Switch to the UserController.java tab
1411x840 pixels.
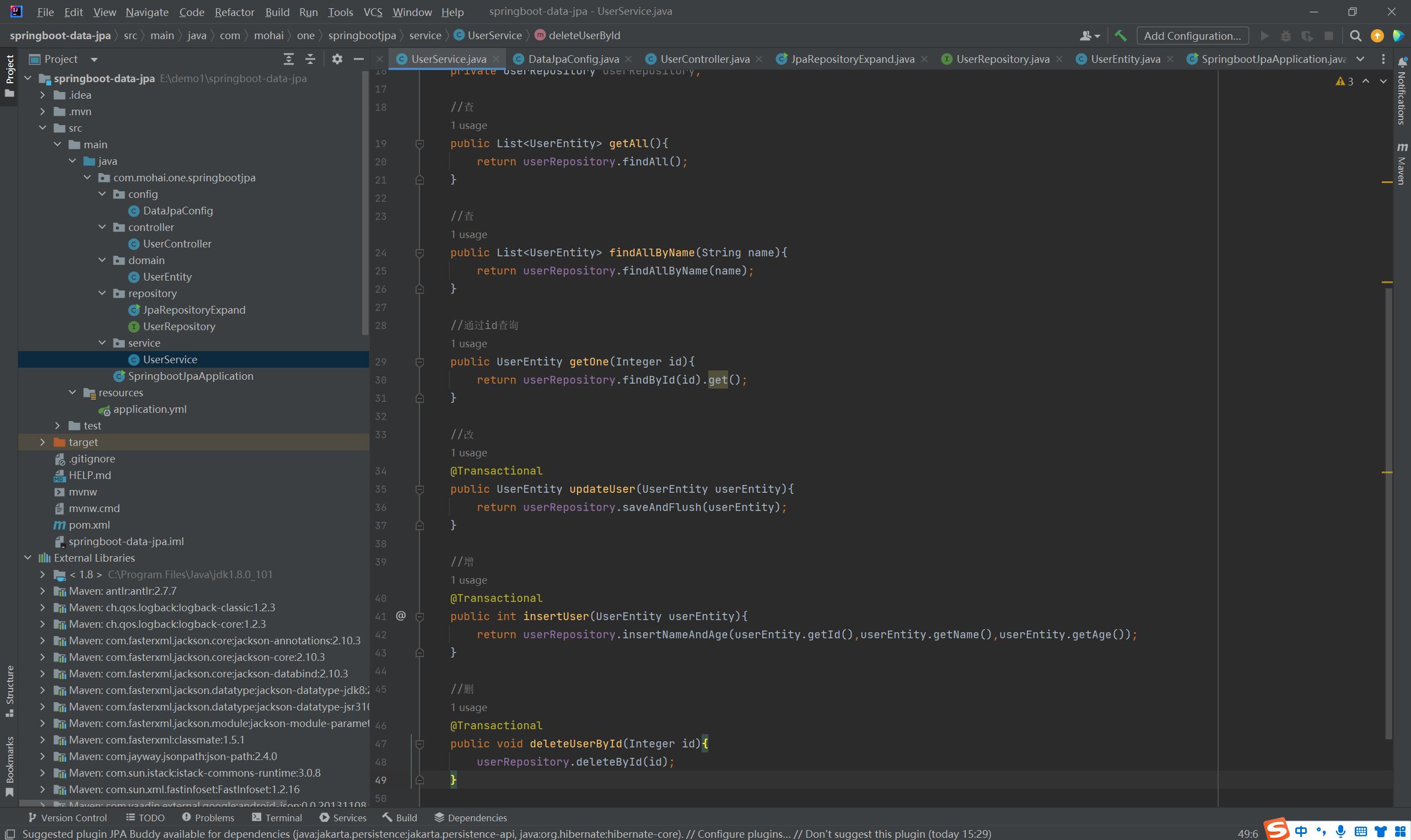point(704,59)
